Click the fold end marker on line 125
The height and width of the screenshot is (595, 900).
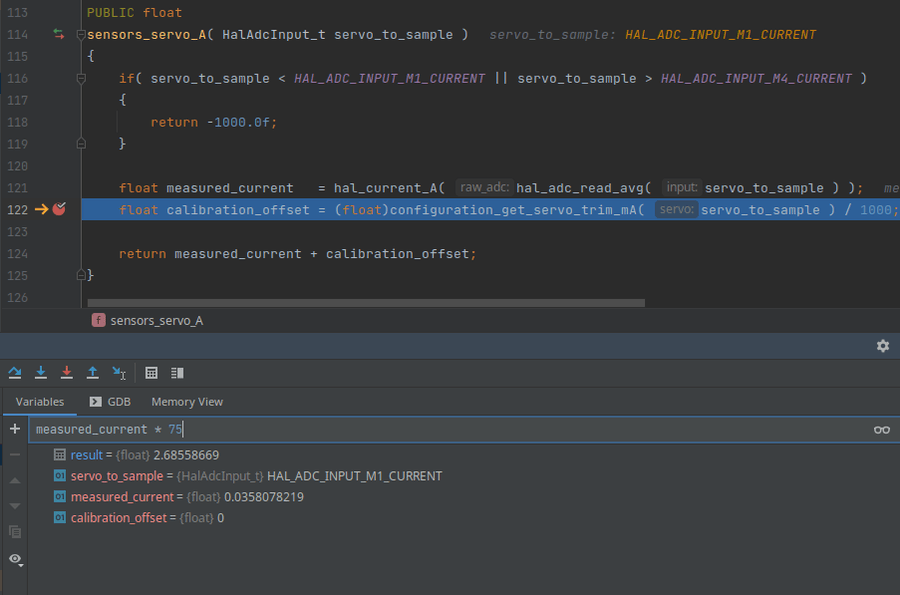(81, 275)
